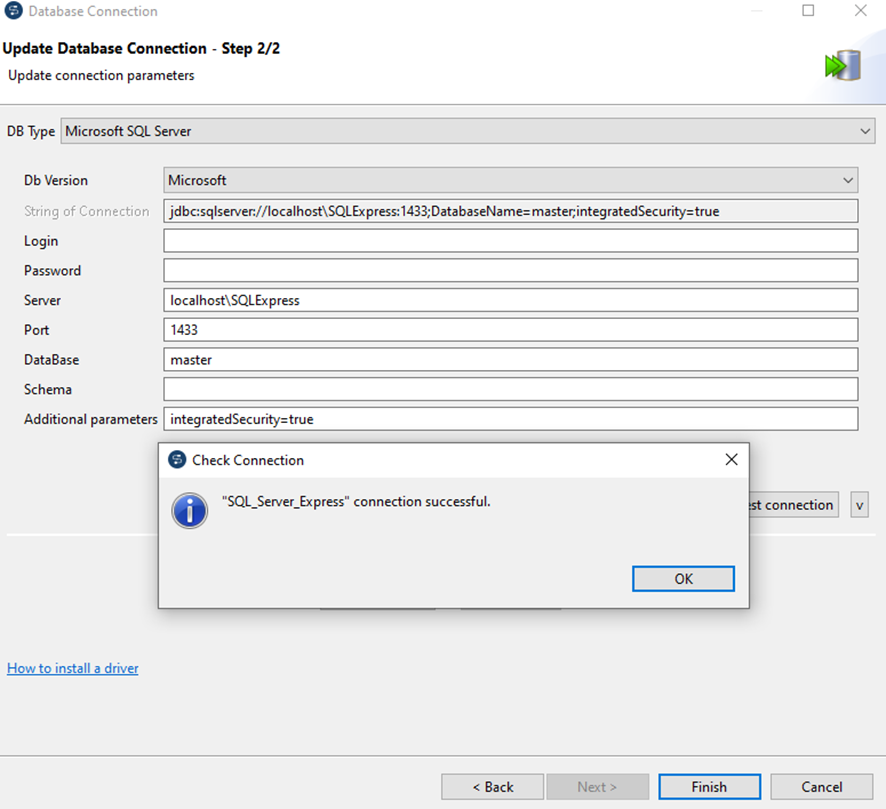Click the Finish button
Viewport: 886px width, 809px height.
pos(709,787)
